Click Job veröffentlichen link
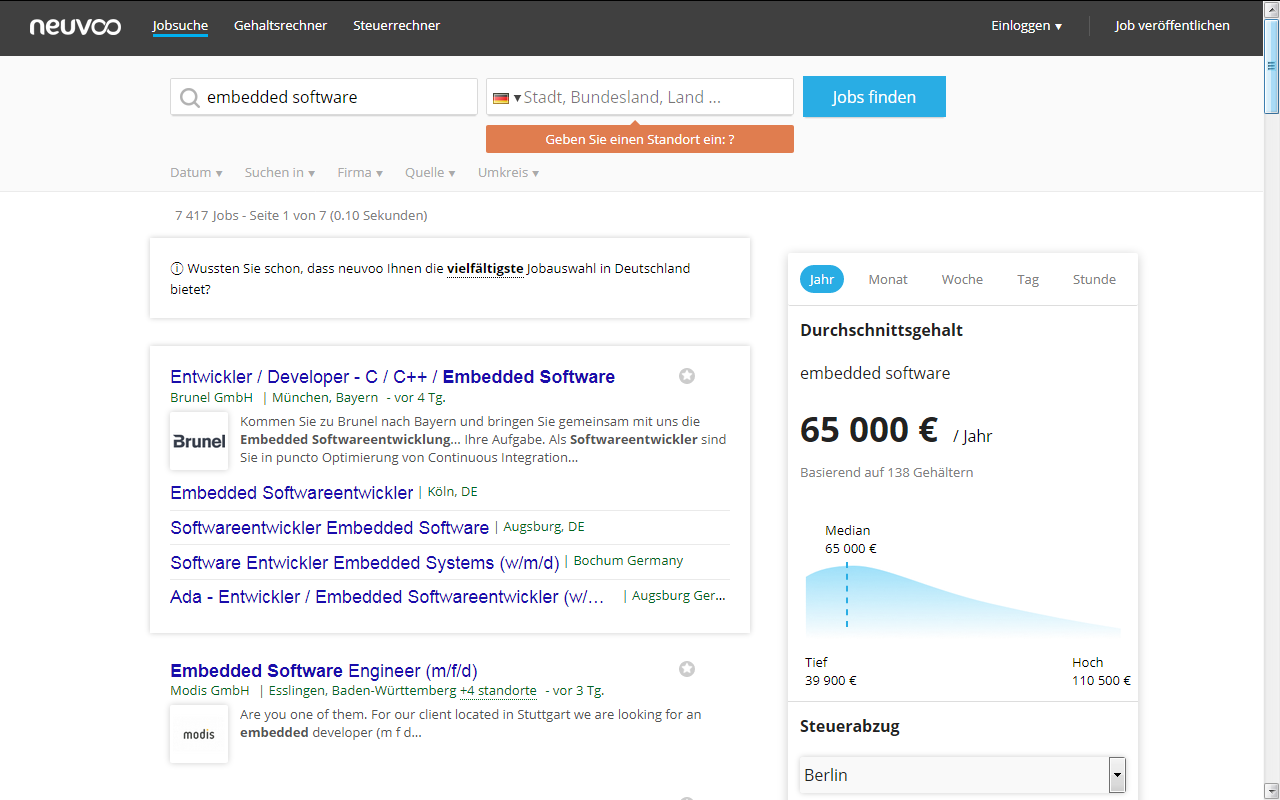1280x800 pixels. point(1172,26)
